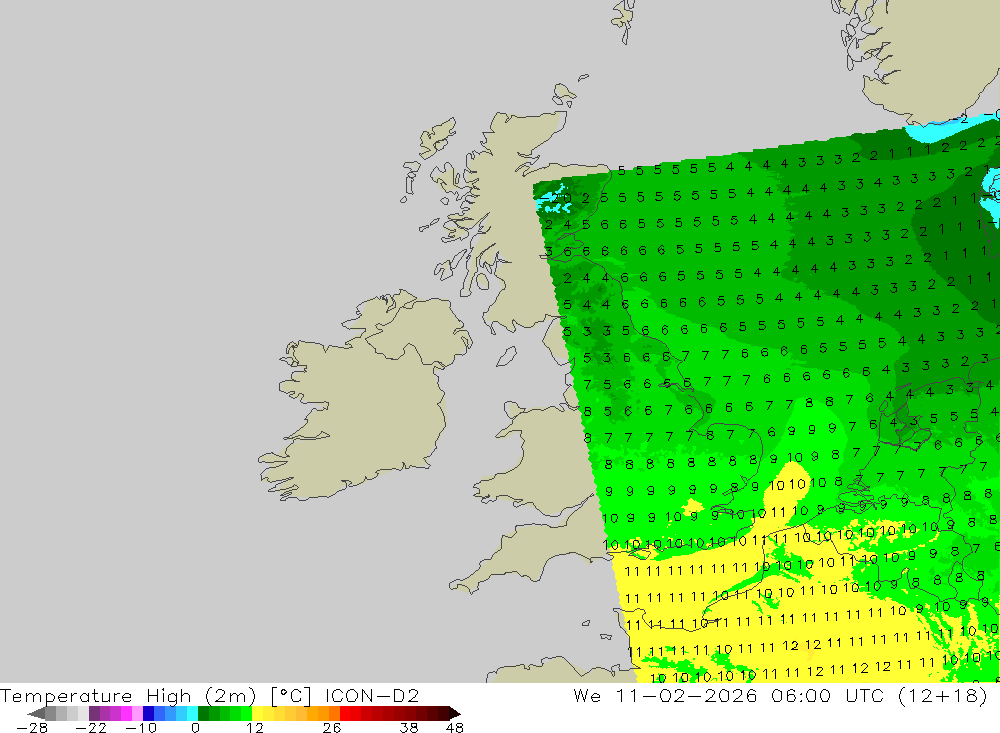Image resolution: width=1000 pixels, height=733 pixels.
Task: Click the 'ICON-D2' model name
Action: coord(372,695)
